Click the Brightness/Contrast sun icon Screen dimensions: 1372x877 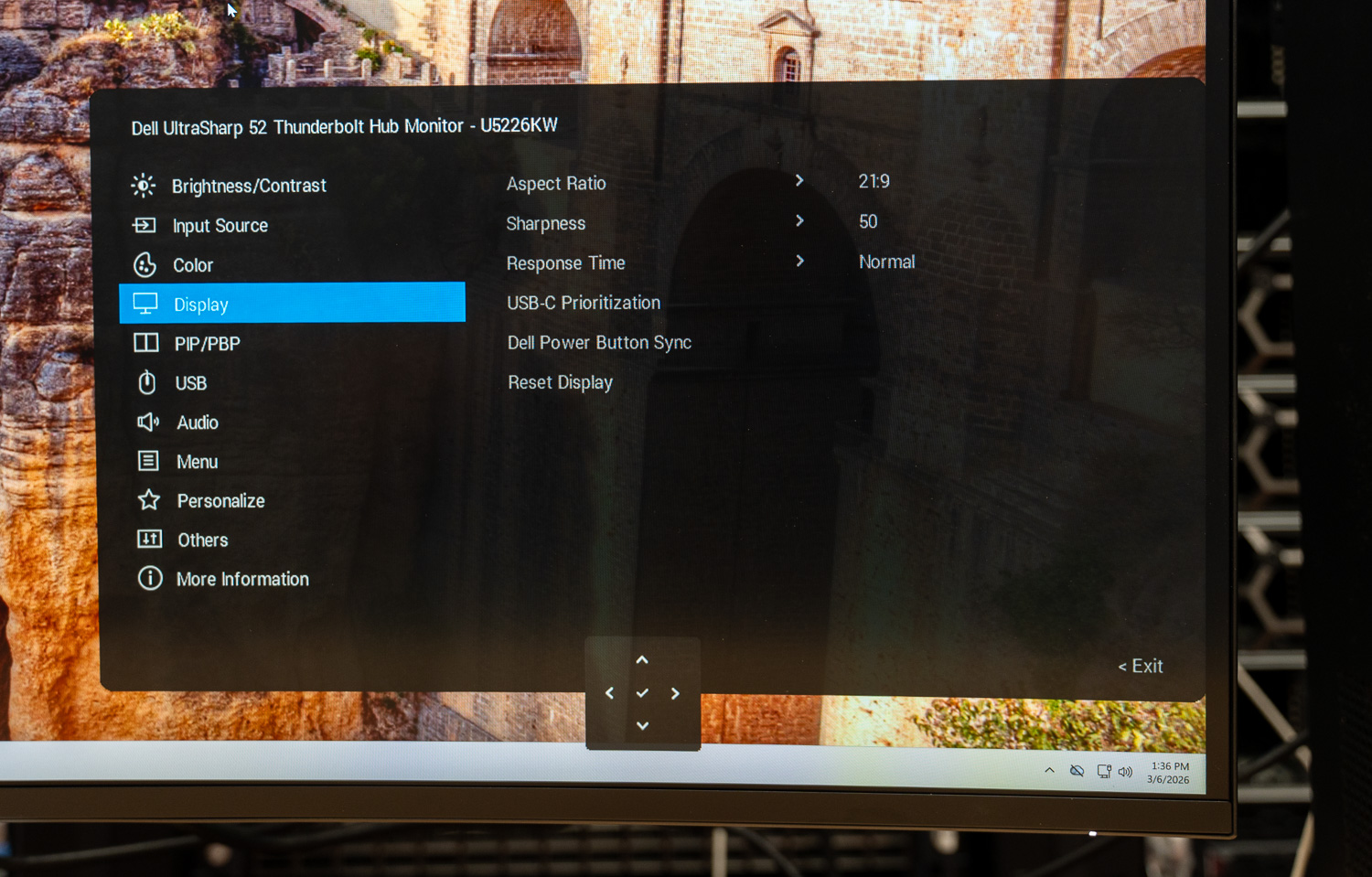[143, 186]
